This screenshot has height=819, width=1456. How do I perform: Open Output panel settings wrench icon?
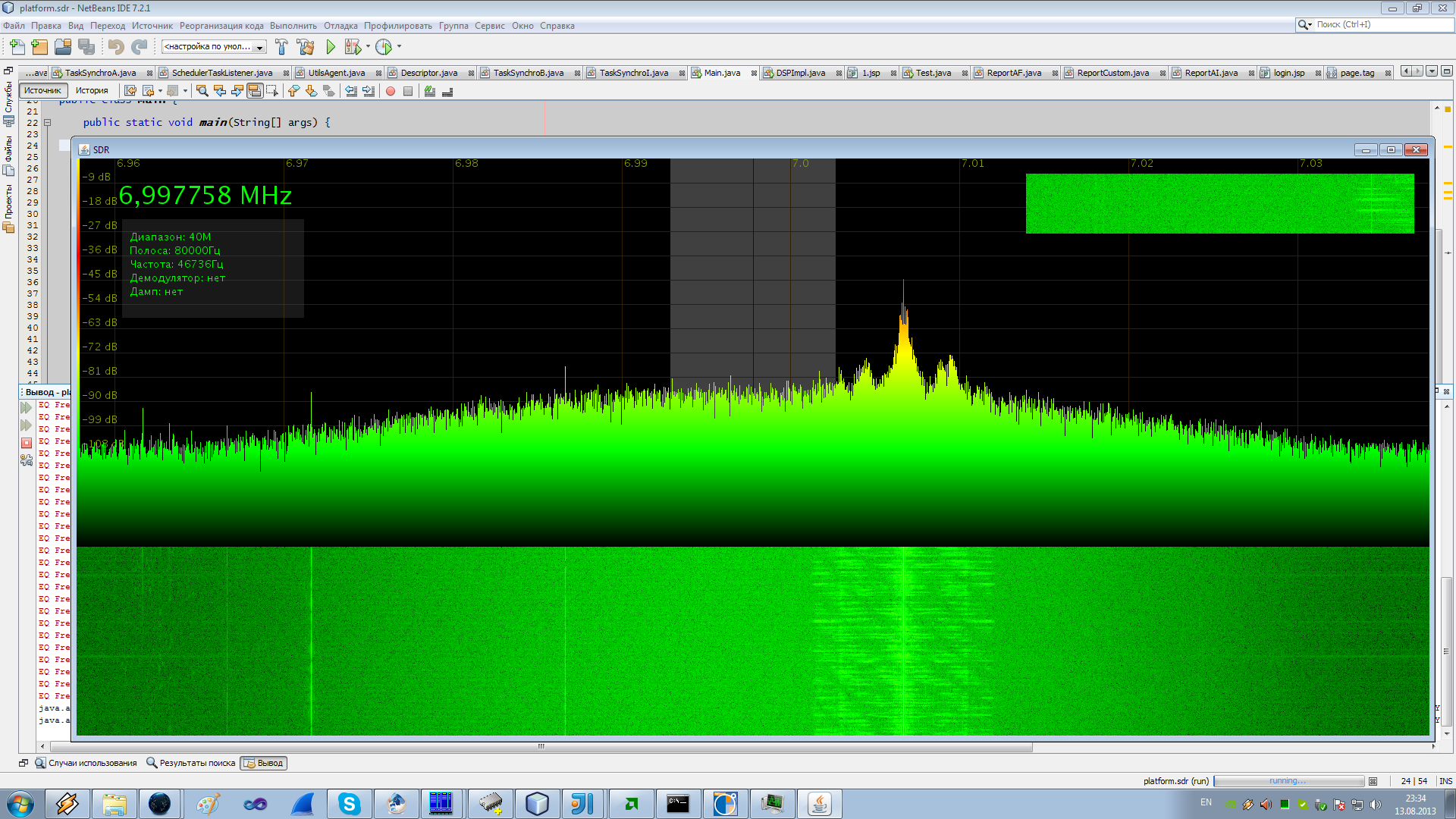27,460
